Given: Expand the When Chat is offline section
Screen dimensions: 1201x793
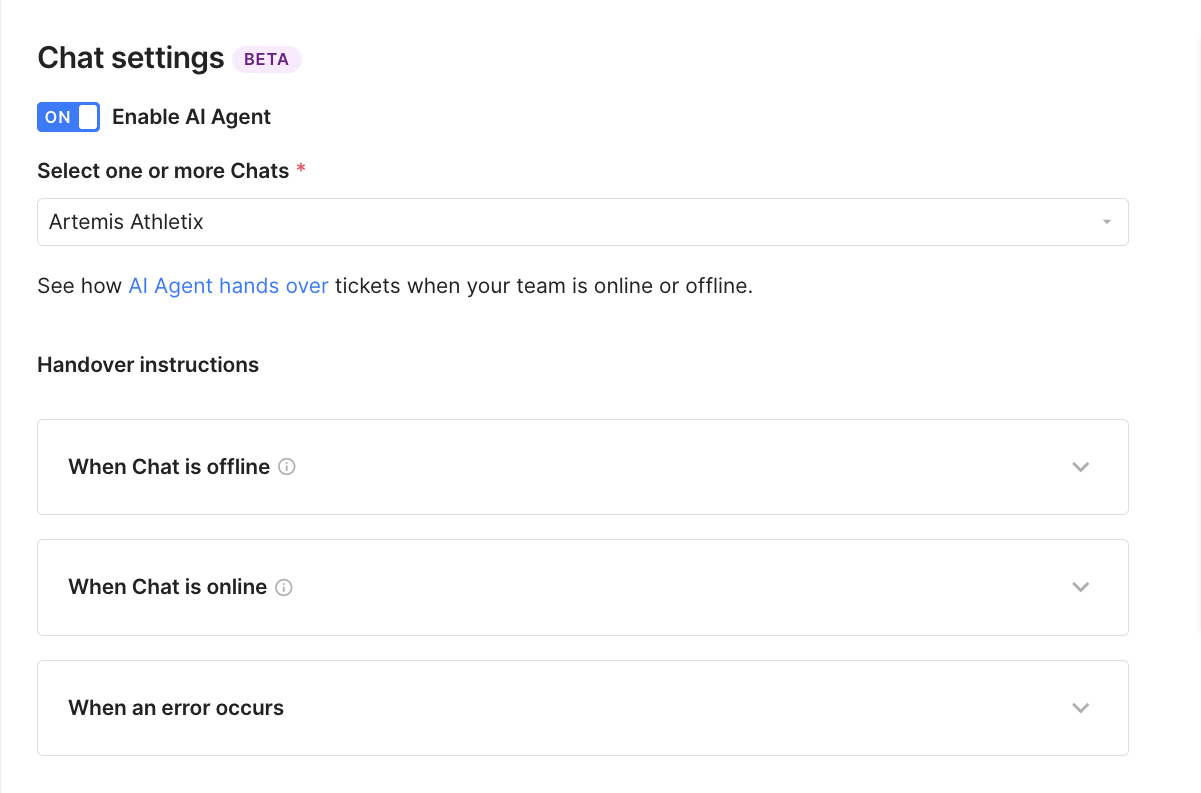Looking at the screenshot, I should (x=583, y=467).
